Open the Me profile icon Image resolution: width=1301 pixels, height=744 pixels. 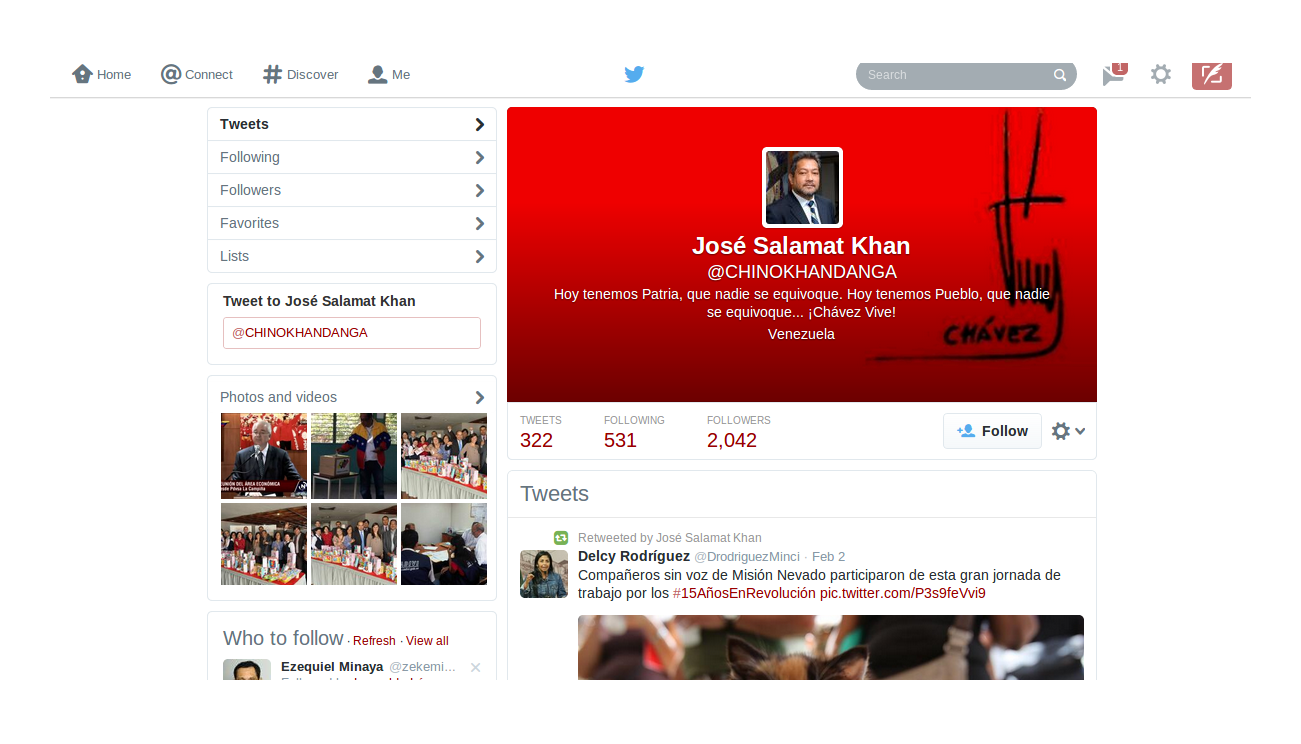[377, 74]
